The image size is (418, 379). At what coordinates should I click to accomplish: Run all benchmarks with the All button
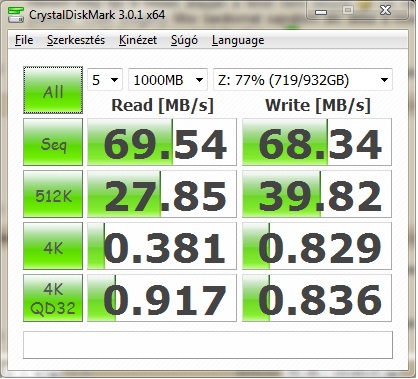(x=53, y=90)
